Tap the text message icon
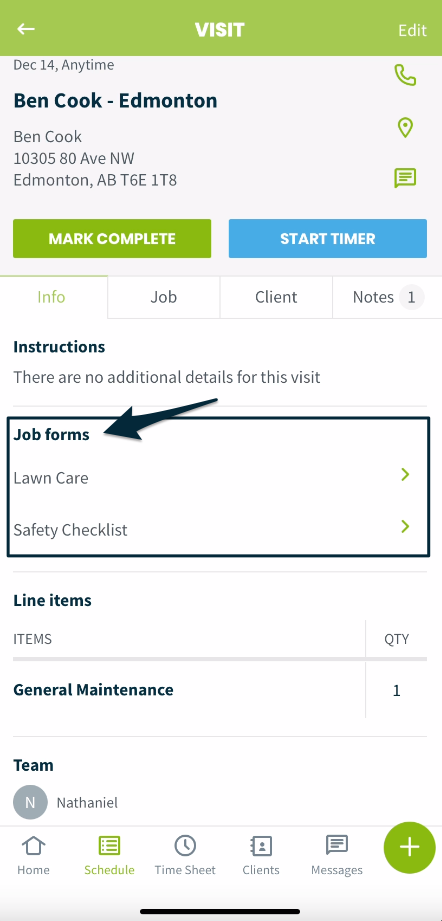This screenshot has width=442, height=921. [405, 178]
